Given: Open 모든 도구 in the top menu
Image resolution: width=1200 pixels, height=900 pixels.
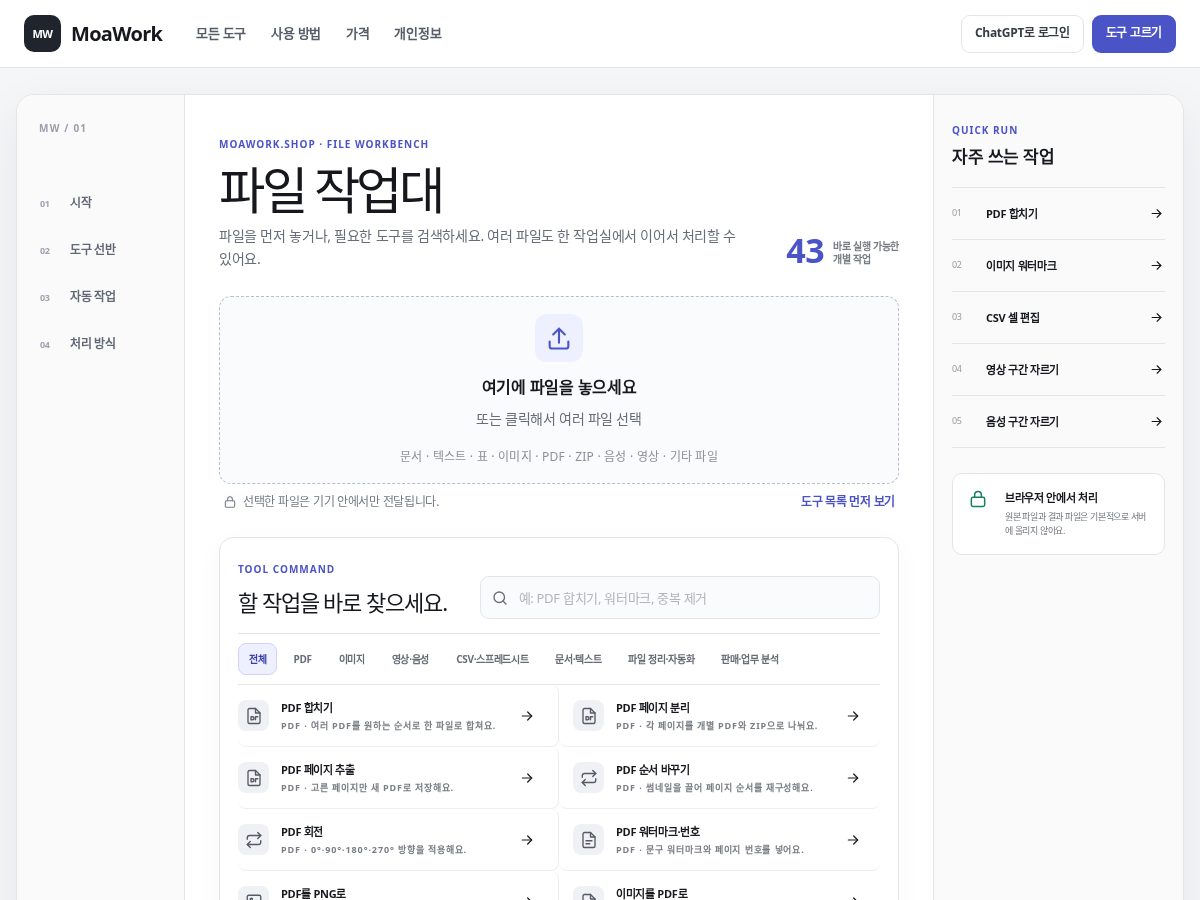Looking at the screenshot, I should tap(221, 34).
